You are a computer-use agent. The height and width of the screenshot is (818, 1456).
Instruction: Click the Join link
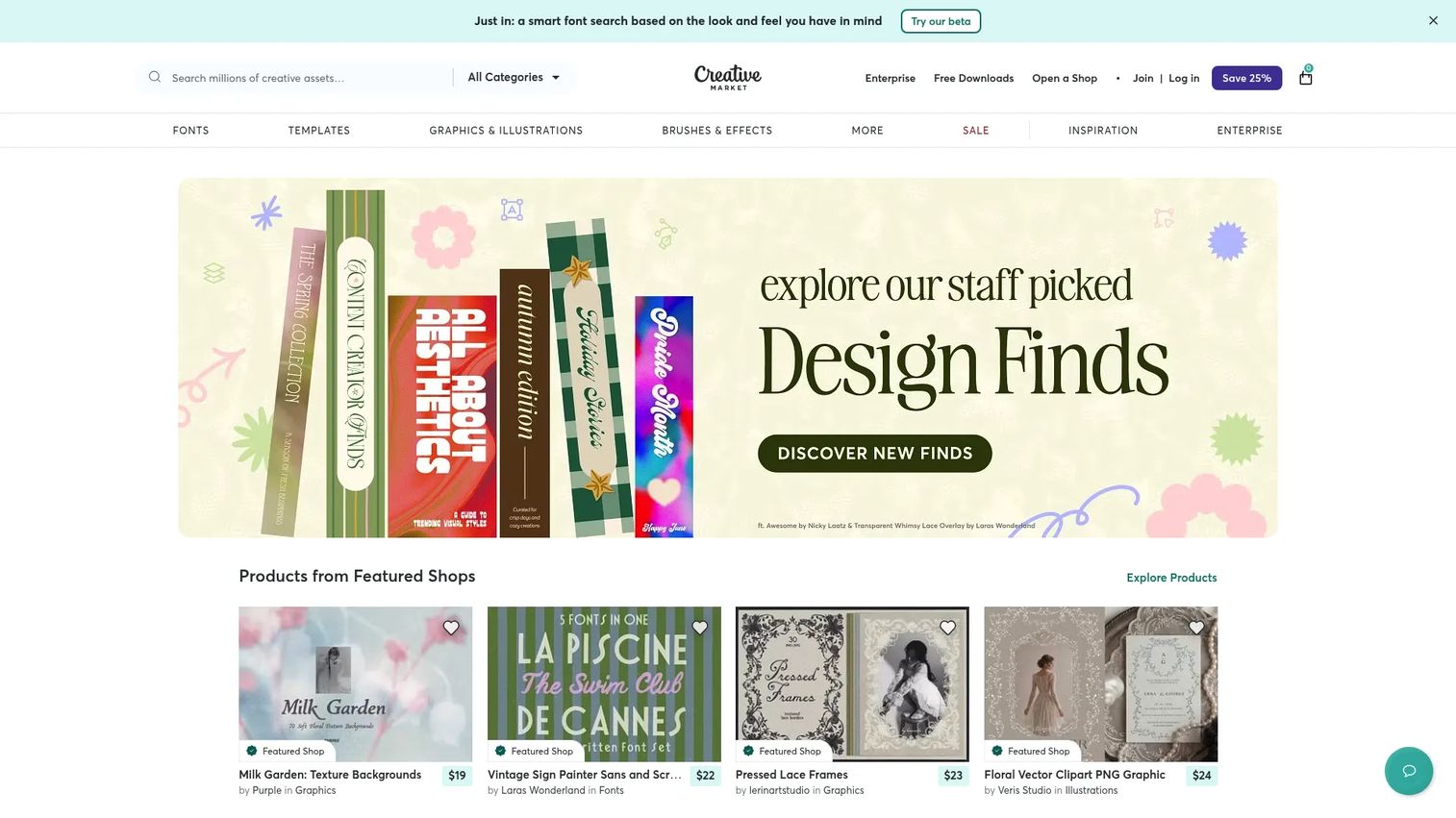point(1142,78)
